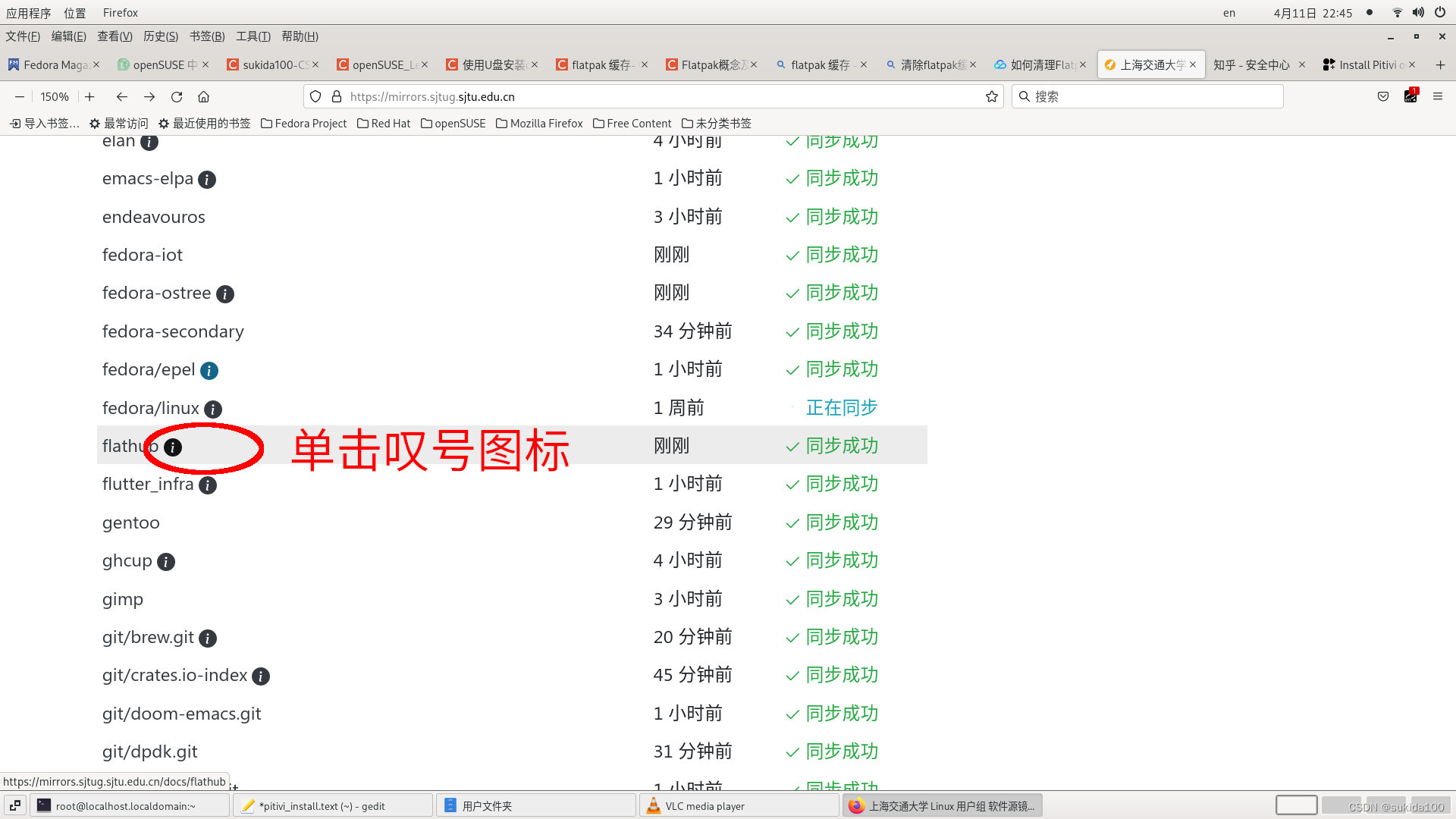
Task: Open the endeavouros mirror link
Action: (154, 217)
